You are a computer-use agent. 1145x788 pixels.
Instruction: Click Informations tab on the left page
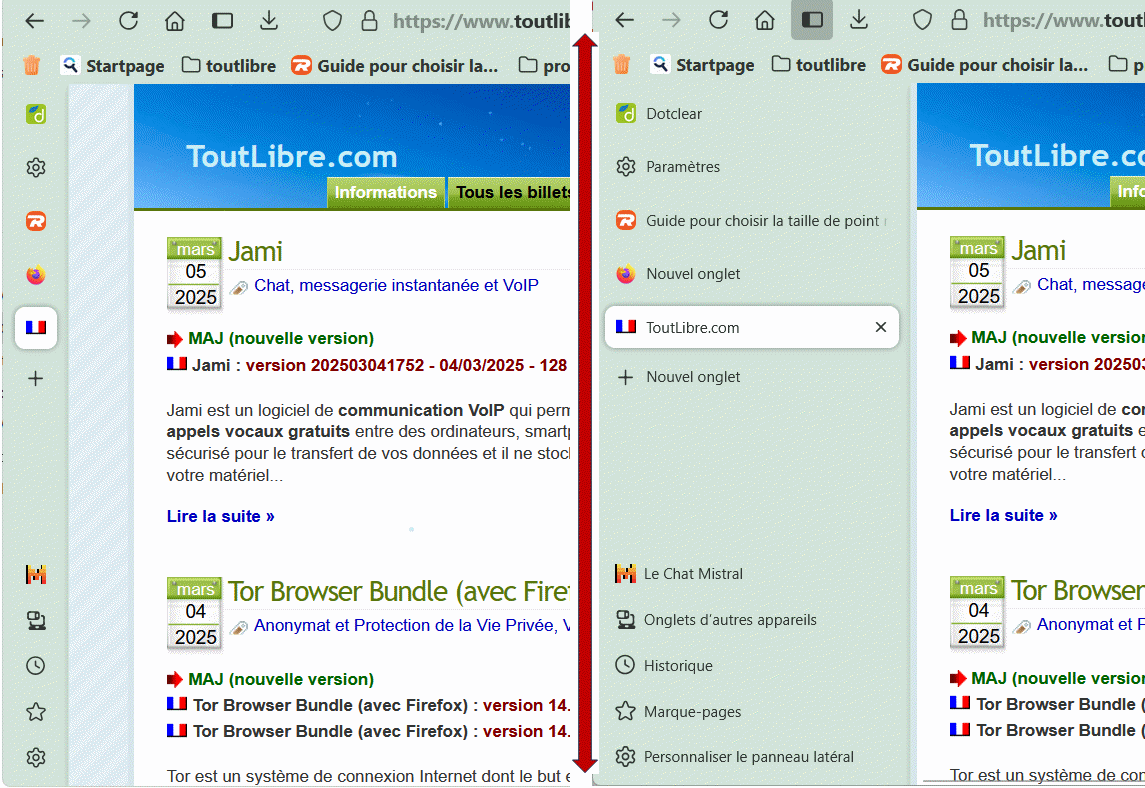point(386,193)
